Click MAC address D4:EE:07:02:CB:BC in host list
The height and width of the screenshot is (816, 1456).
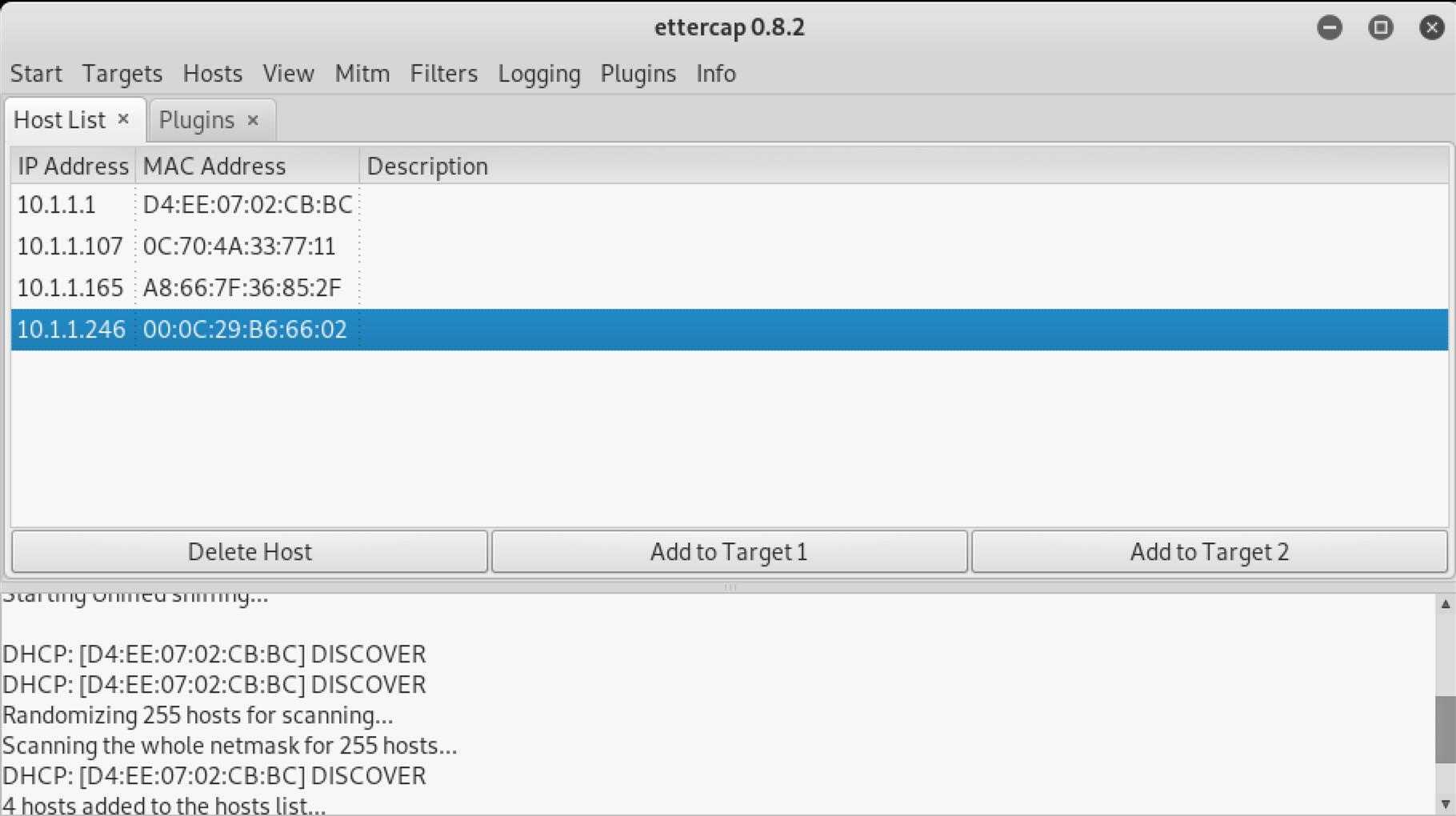pos(248,205)
